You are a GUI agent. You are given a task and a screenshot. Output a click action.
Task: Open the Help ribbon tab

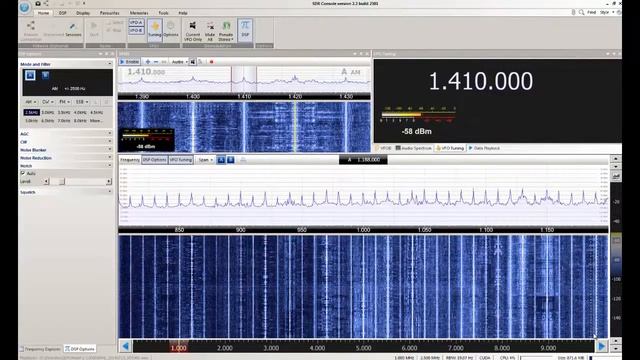click(x=183, y=13)
